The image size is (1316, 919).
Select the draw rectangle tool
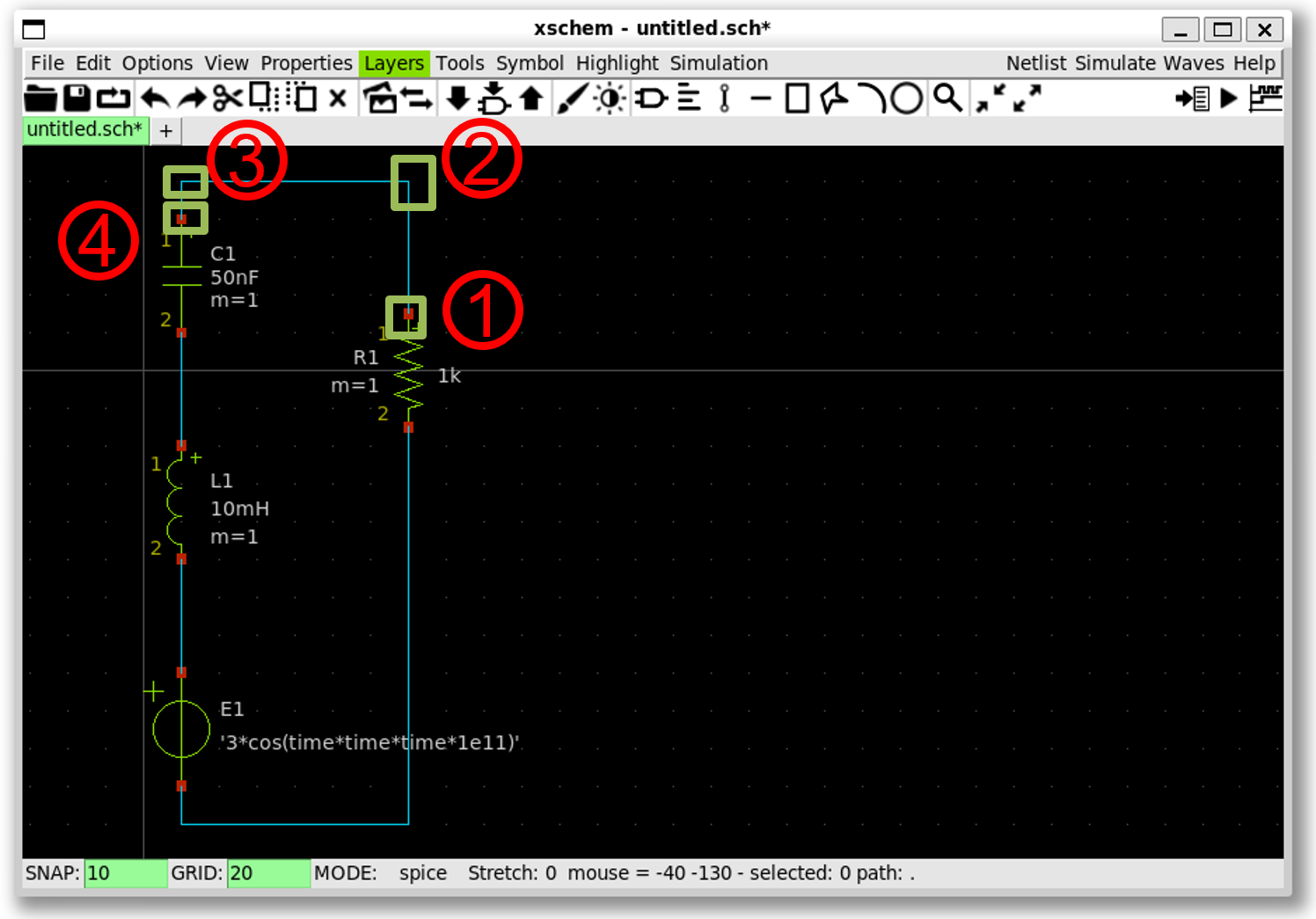797,98
